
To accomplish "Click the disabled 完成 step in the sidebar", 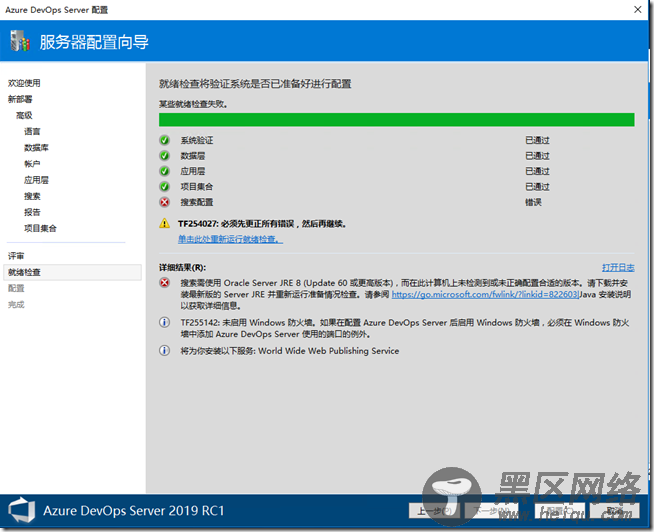I will [x=16, y=305].
